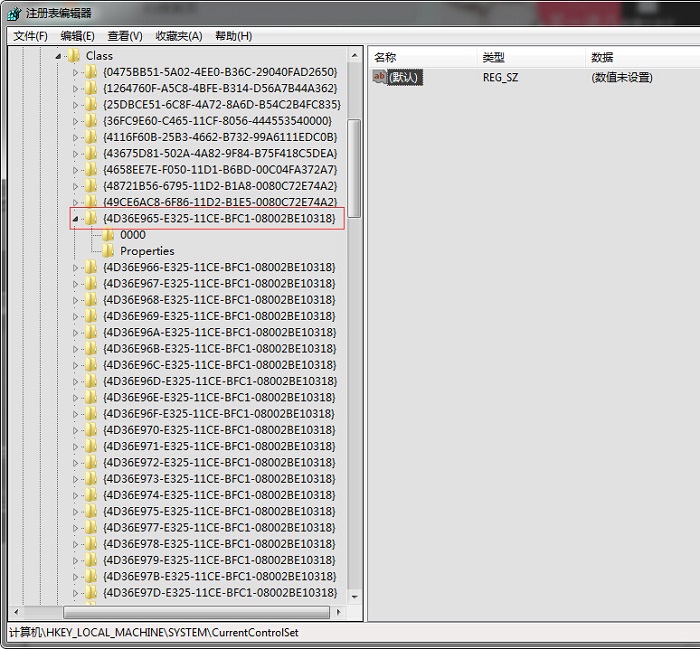This screenshot has height=649, width=700.
Task: Click the folder icon of {4D36E96E-E325-11CE-BFC1-08002BE10318}
Action: 91,397
